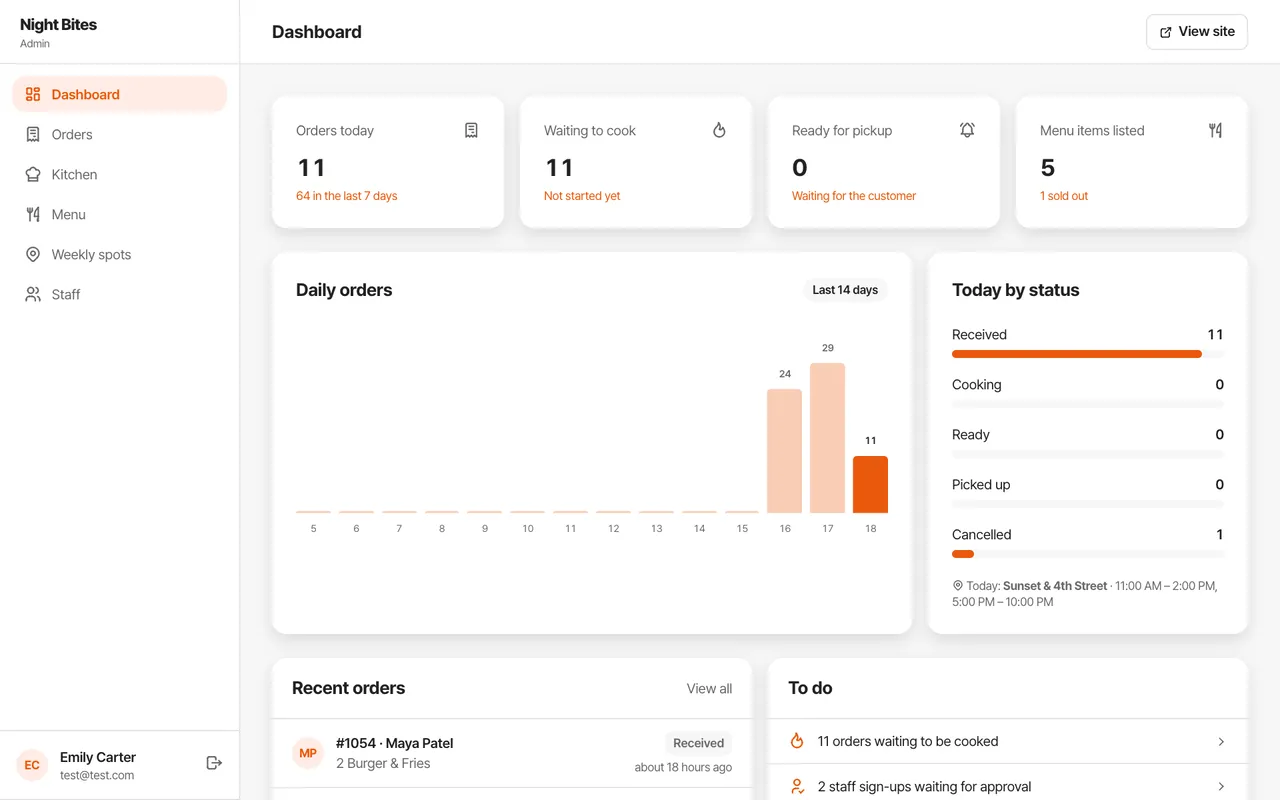This screenshot has height=800, width=1280.
Task: Click the Night Bites brand title
Action: coord(59,25)
